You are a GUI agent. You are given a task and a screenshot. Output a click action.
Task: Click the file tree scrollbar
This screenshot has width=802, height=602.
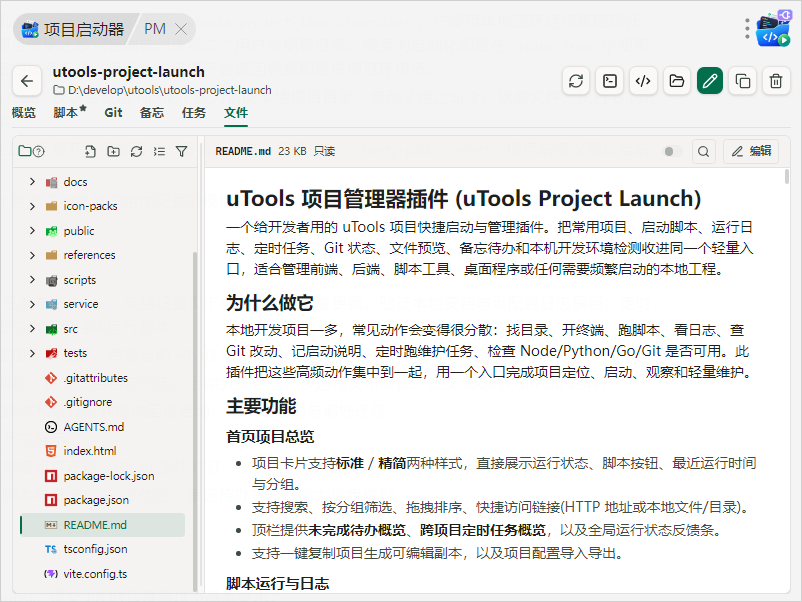(x=194, y=422)
